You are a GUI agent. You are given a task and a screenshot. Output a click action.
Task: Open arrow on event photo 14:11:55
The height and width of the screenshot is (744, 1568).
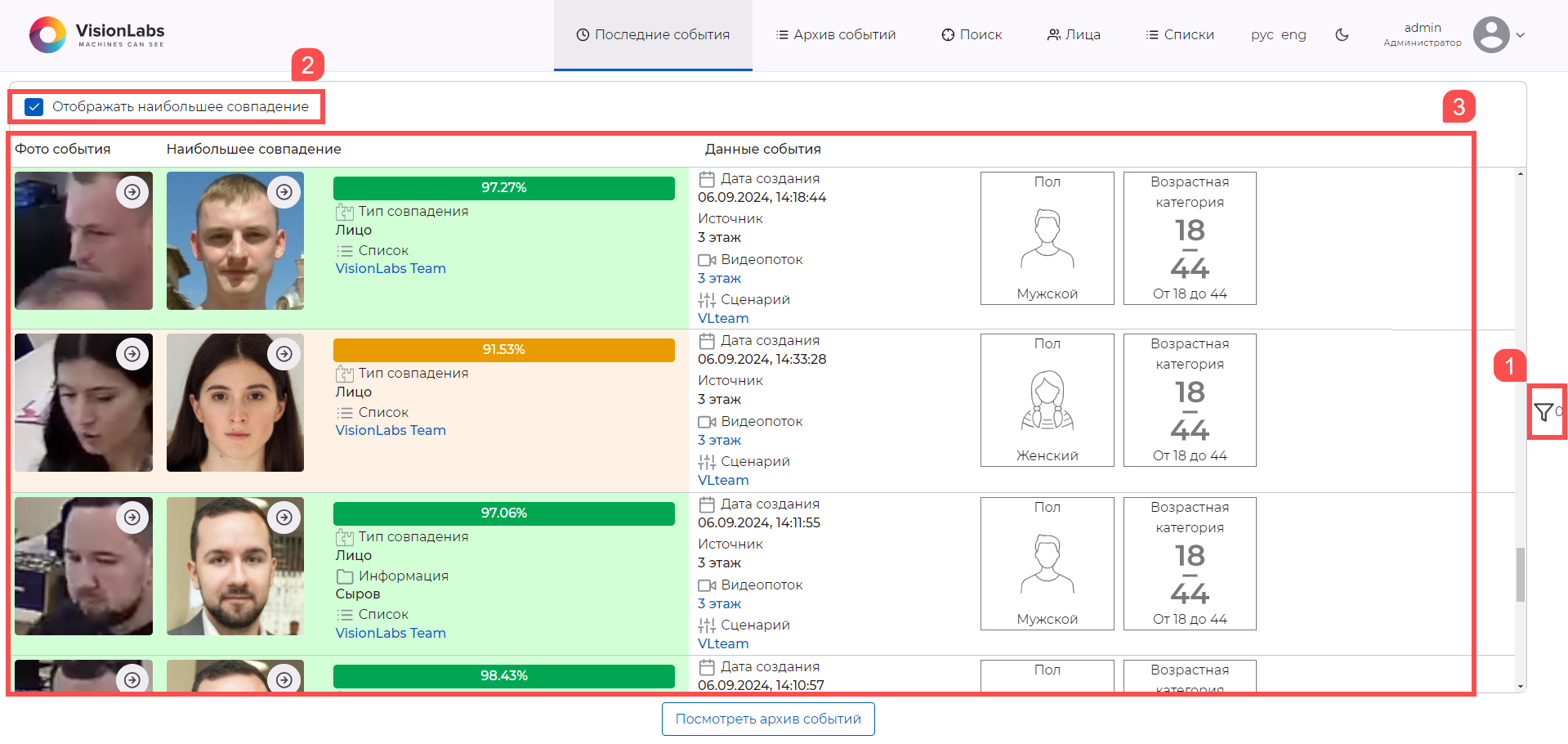point(132,518)
